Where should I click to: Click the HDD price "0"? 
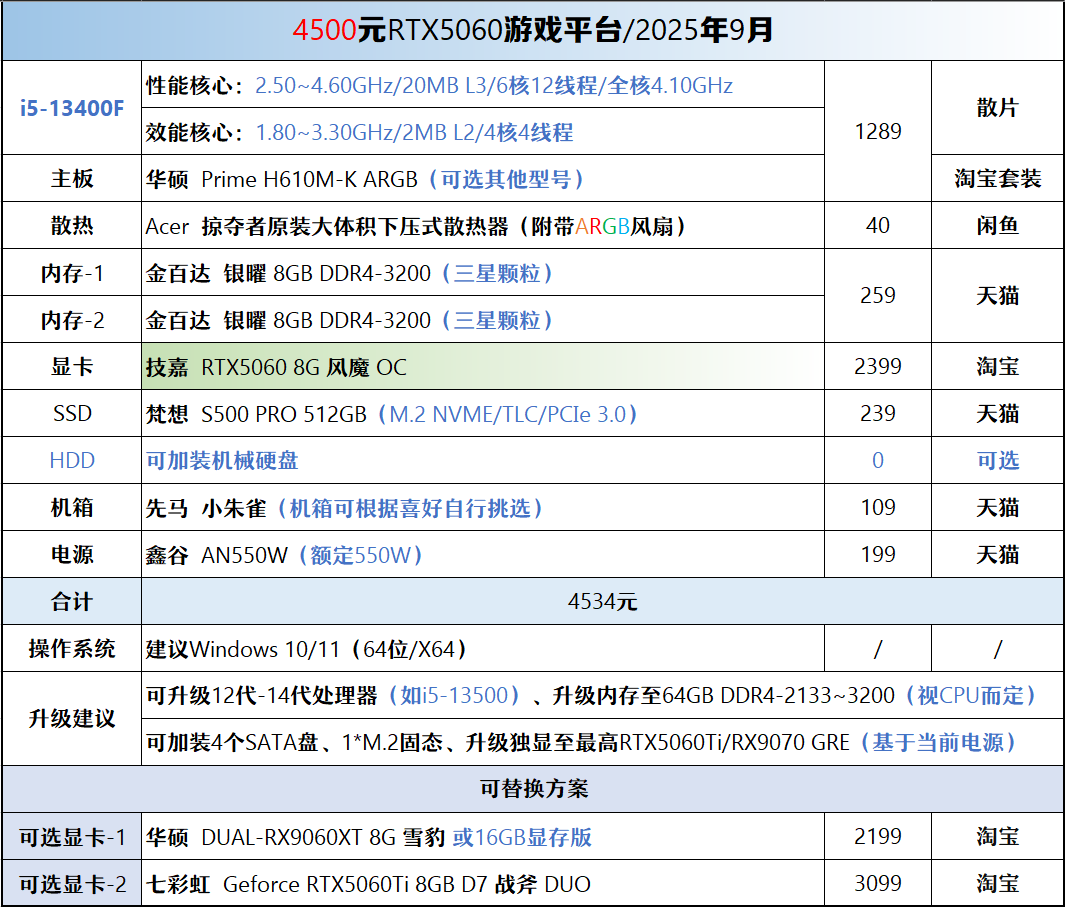878,461
